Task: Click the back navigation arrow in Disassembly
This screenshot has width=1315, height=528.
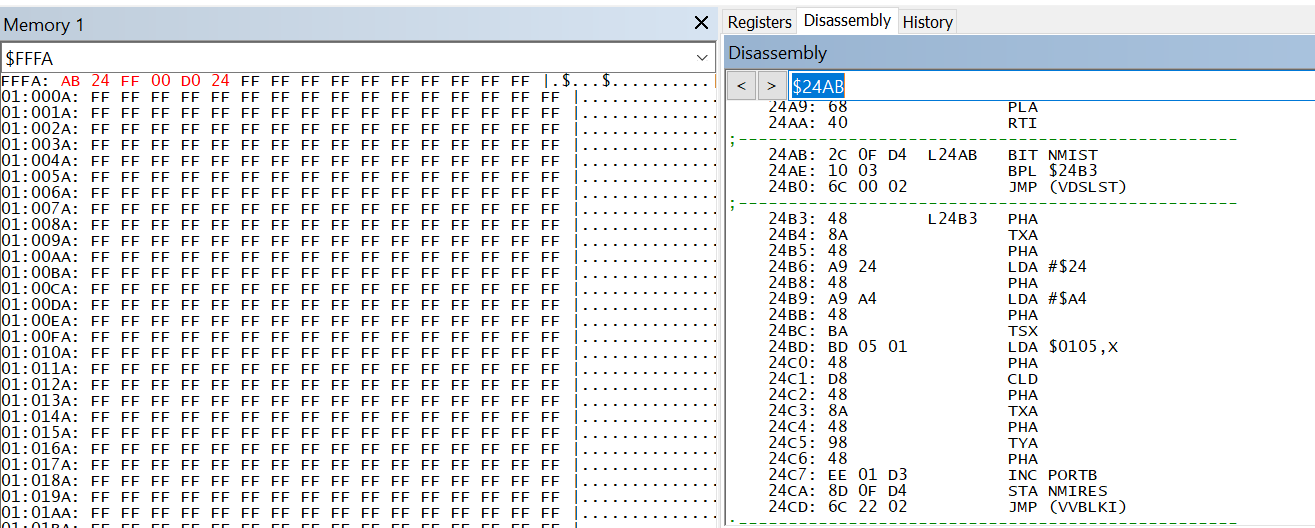Action: (741, 86)
